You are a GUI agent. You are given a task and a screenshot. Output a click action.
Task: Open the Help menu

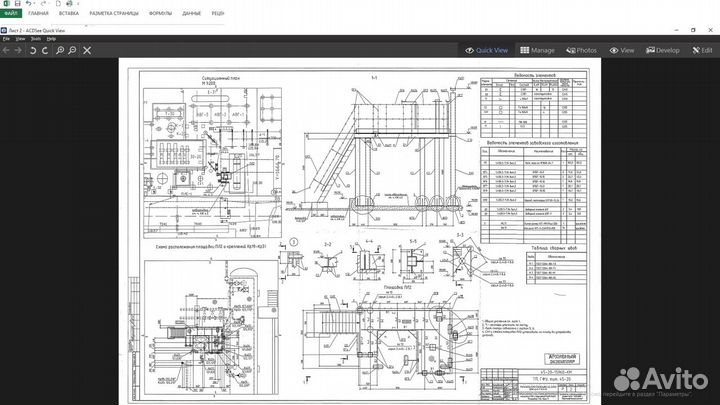51,38
